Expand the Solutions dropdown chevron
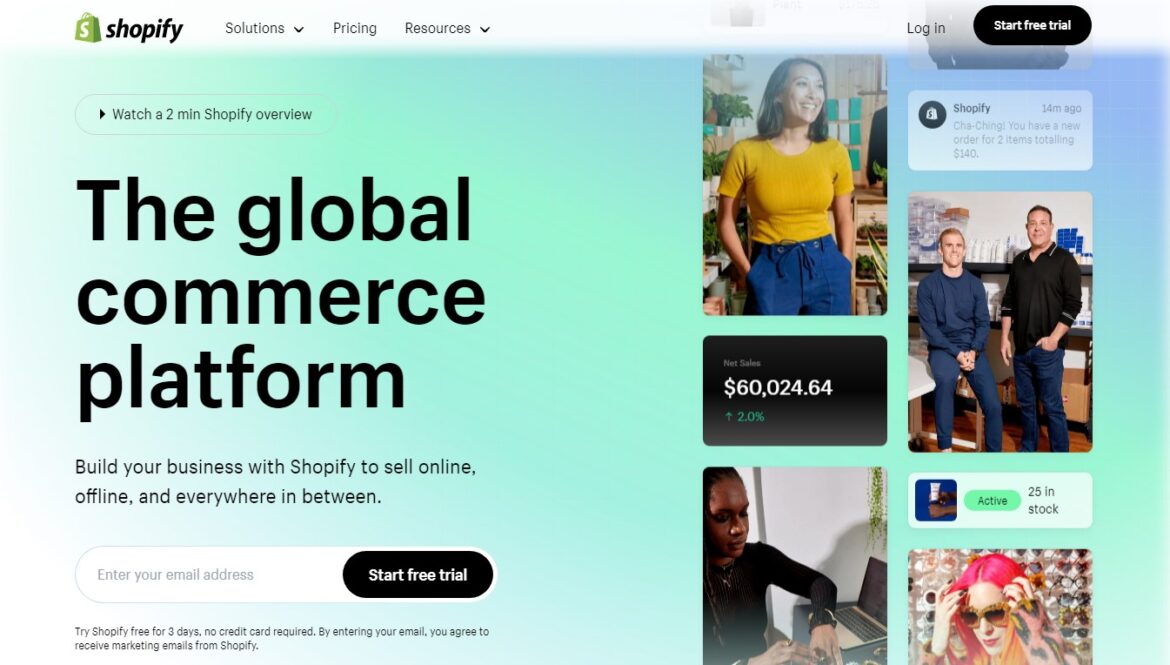The height and width of the screenshot is (665, 1170). click(x=298, y=30)
